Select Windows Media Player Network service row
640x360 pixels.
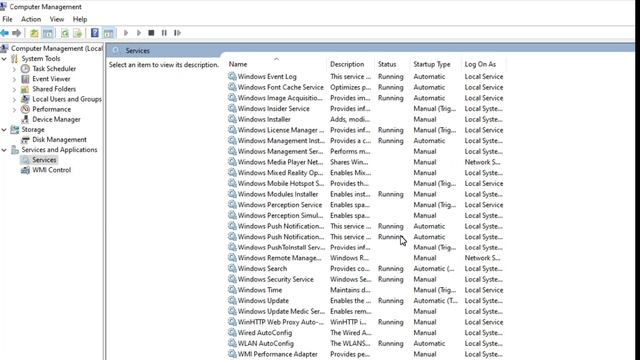[366, 162]
